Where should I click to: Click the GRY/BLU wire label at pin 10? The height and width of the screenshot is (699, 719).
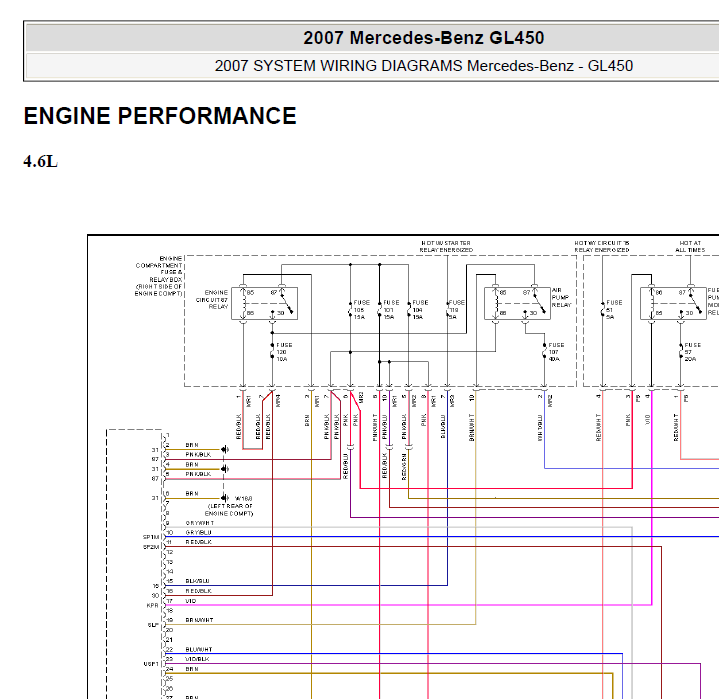pos(199,533)
